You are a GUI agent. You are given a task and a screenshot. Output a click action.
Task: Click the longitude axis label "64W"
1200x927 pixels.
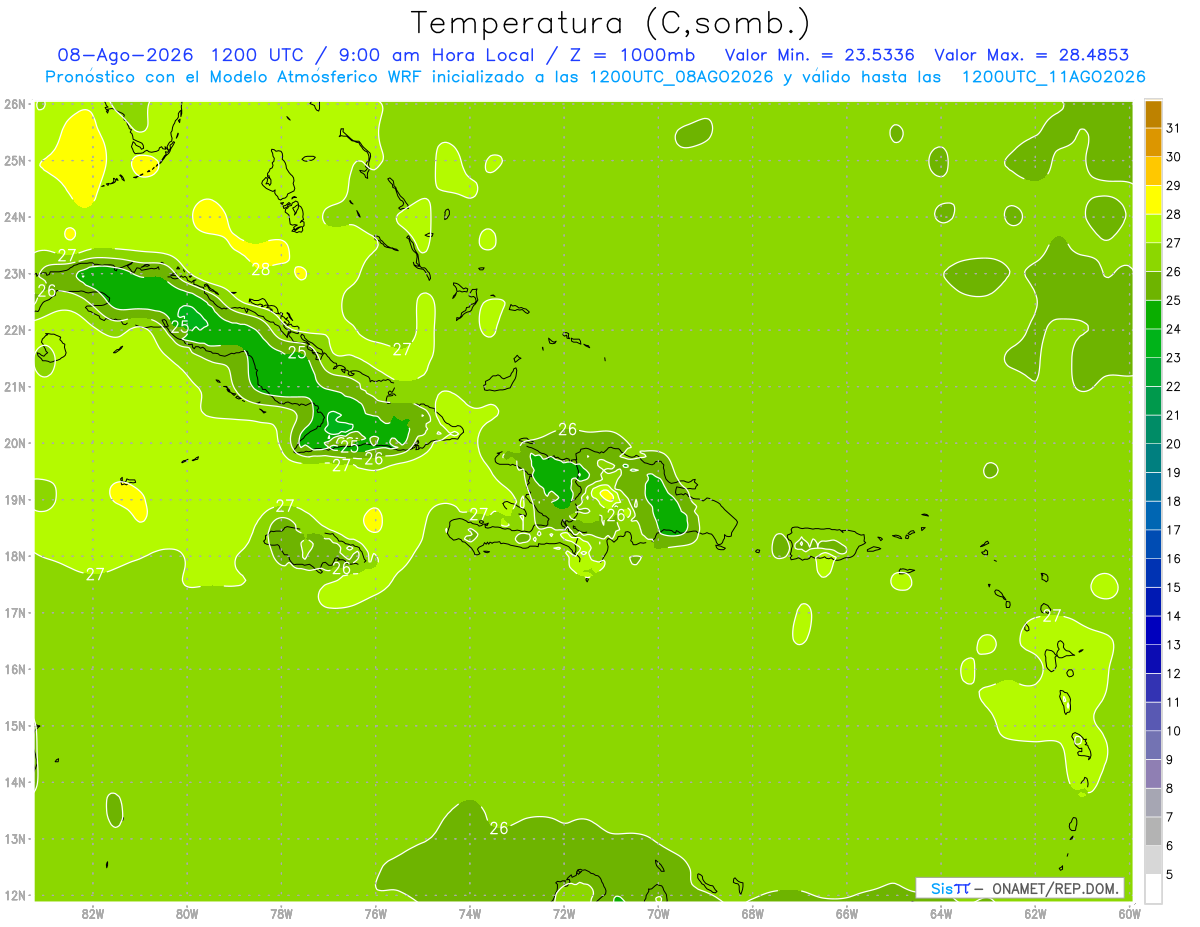941,914
